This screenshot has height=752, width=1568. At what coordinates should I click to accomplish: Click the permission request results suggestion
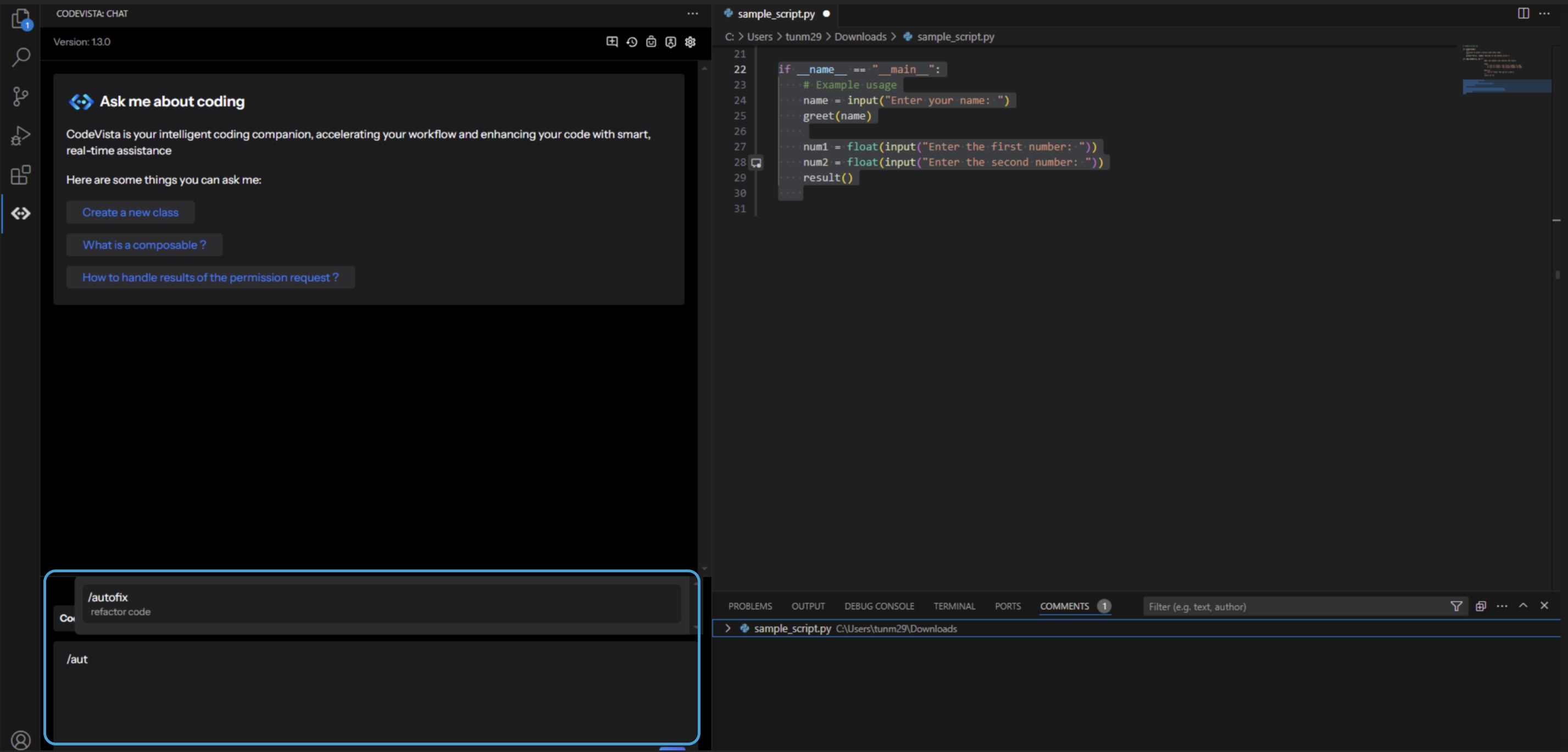(x=210, y=278)
